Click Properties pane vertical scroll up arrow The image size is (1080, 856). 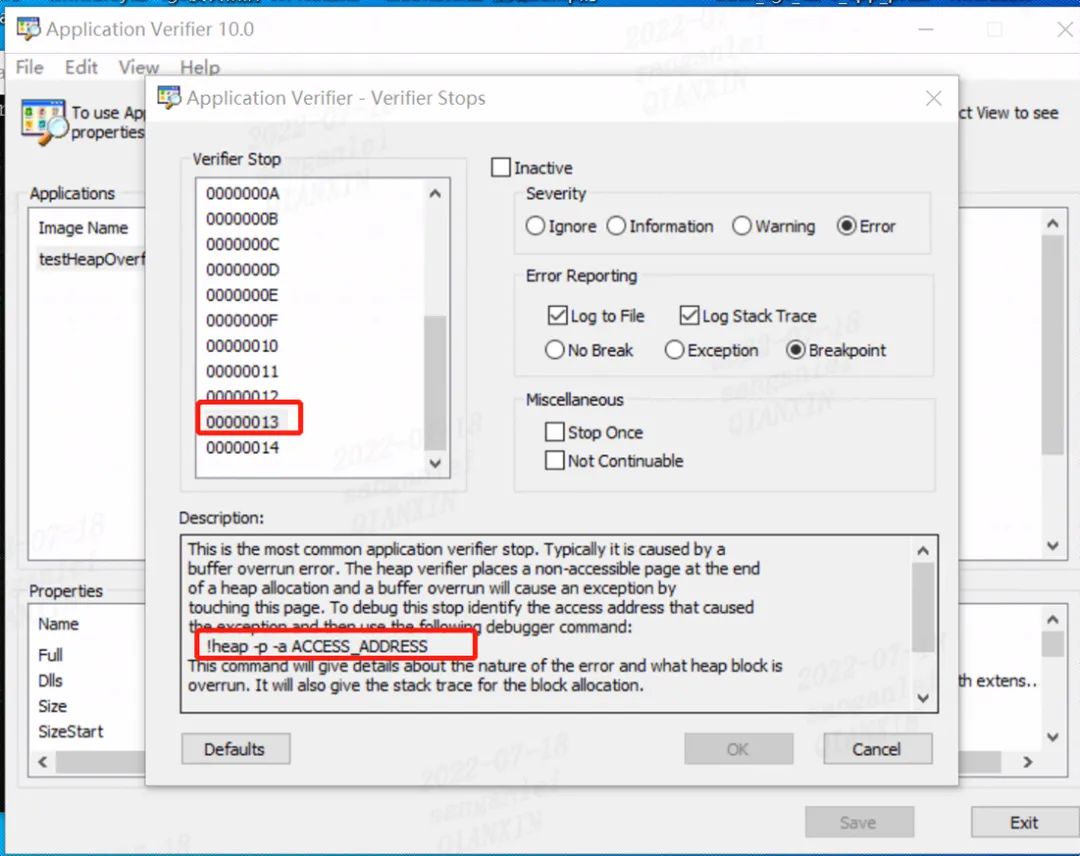[1052, 619]
